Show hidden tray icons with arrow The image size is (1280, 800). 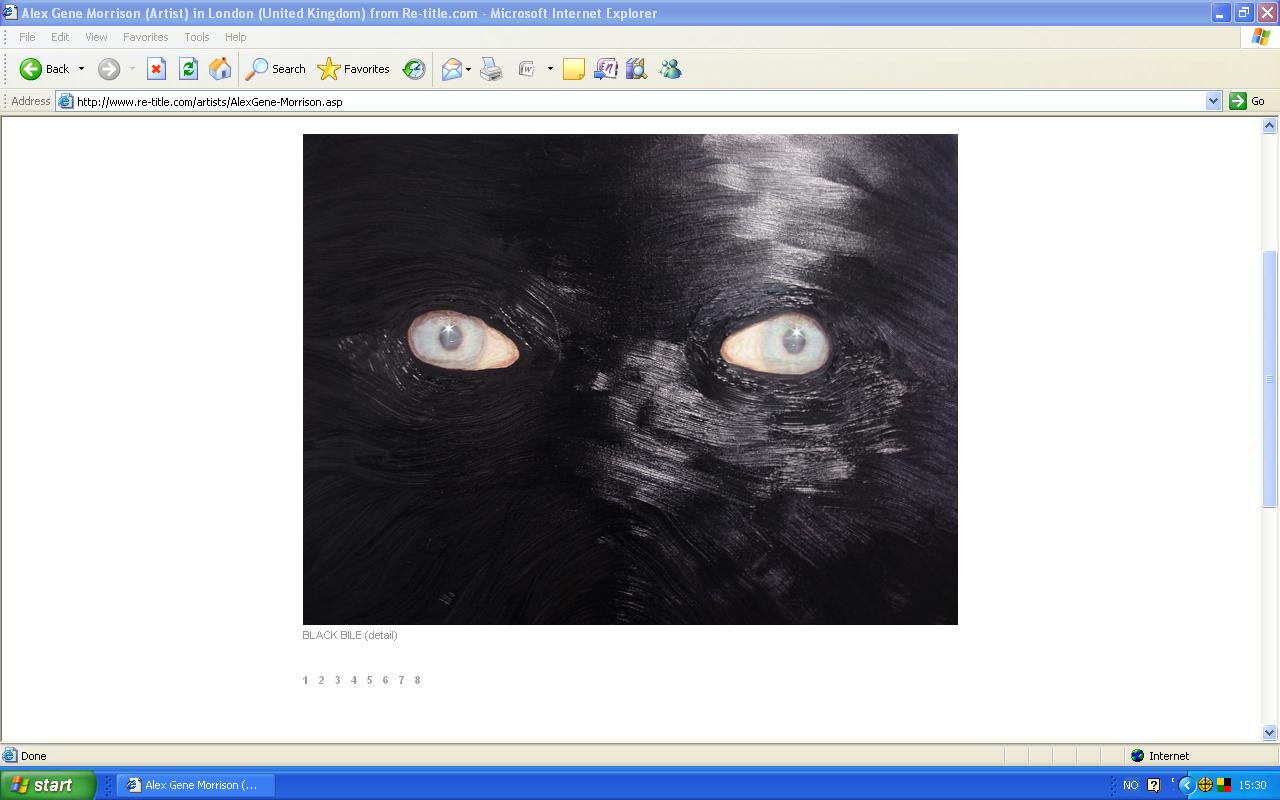tap(1187, 785)
